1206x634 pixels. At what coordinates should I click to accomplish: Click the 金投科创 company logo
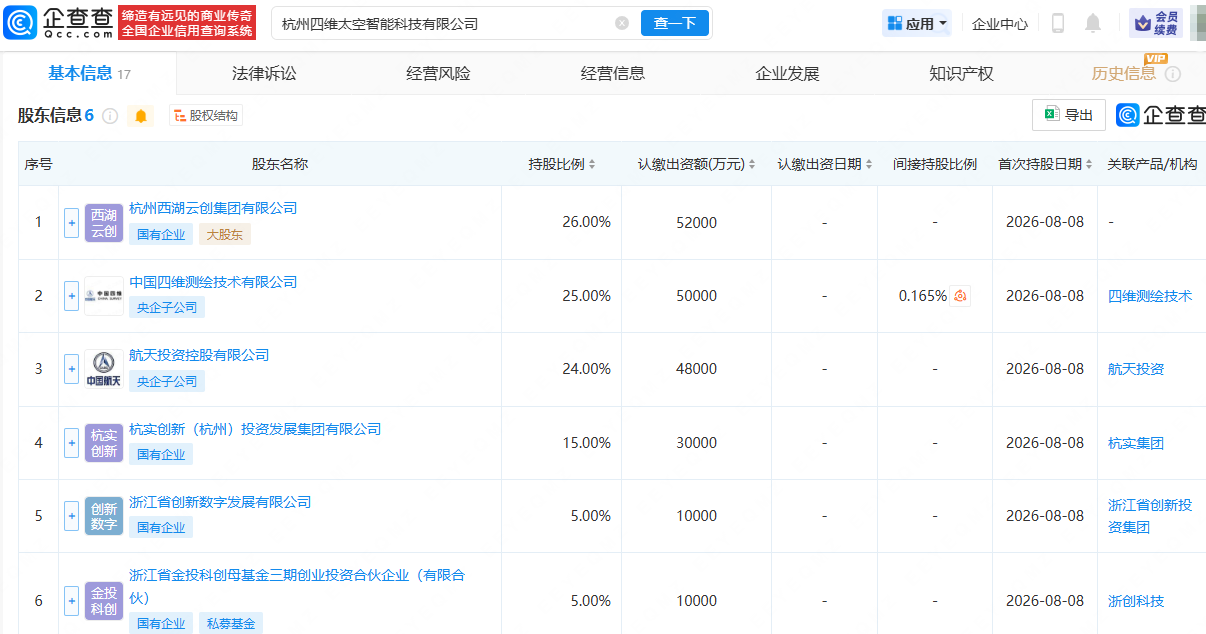coord(104,601)
